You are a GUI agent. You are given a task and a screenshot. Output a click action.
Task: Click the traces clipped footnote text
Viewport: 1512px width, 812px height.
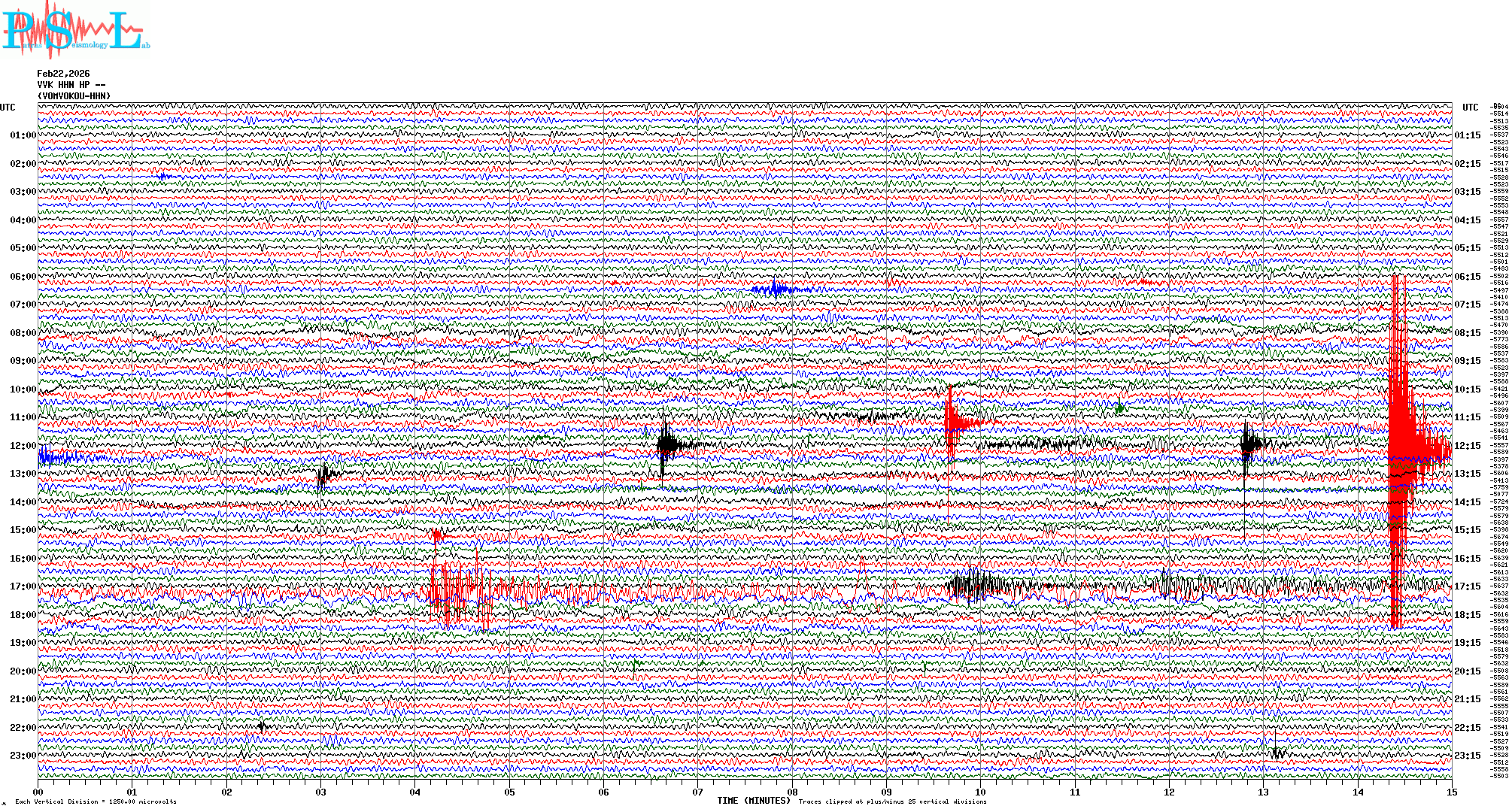[892, 801]
